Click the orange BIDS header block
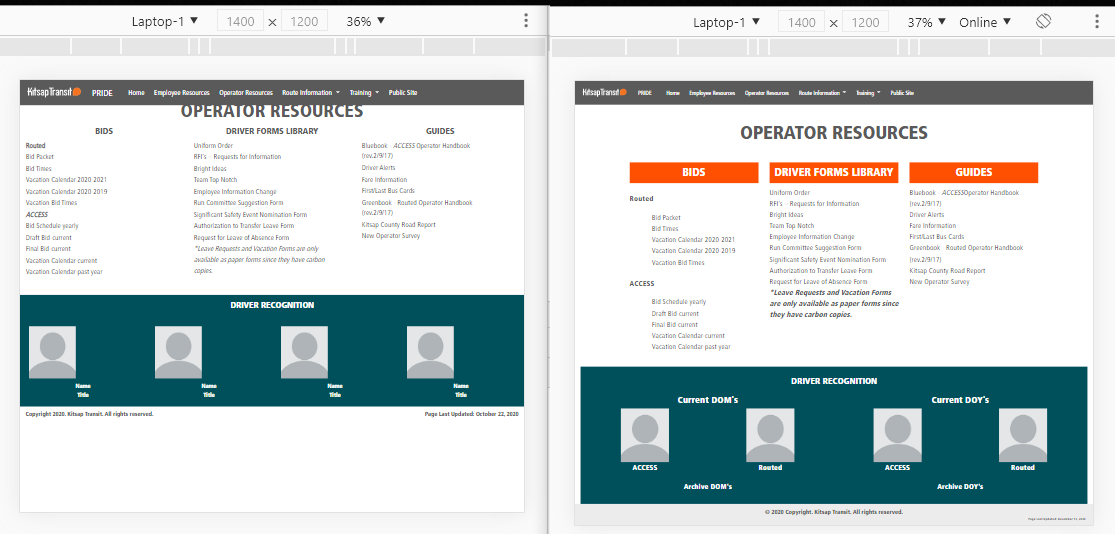The width and height of the screenshot is (1115, 534). click(694, 172)
